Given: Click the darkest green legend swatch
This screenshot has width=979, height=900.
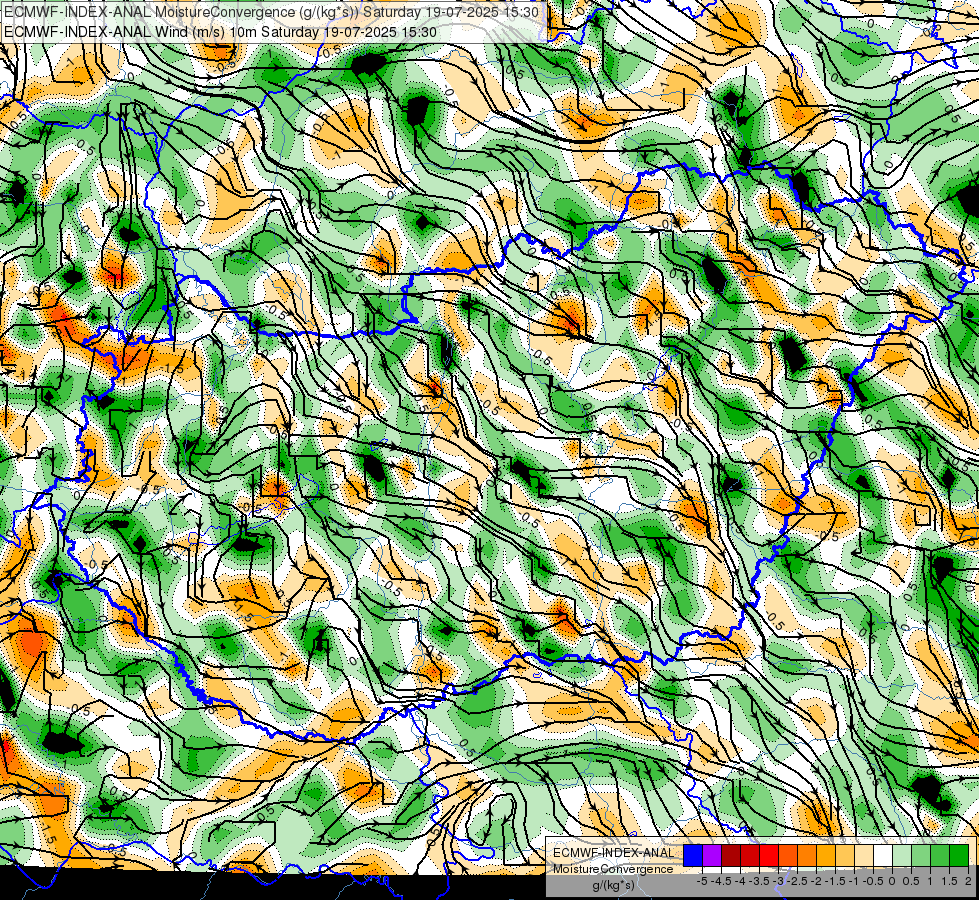Looking at the screenshot, I should (x=959, y=856).
